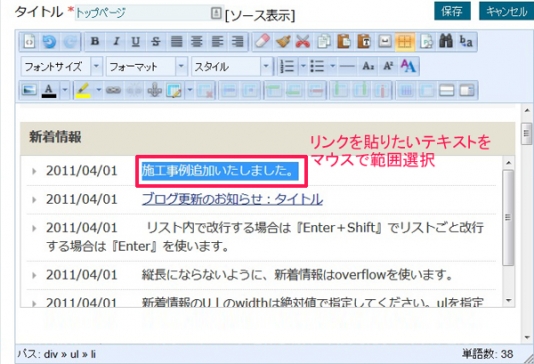Open find with binoculars icon
Viewport: 534px width, 364px height.
click(x=446, y=42)
